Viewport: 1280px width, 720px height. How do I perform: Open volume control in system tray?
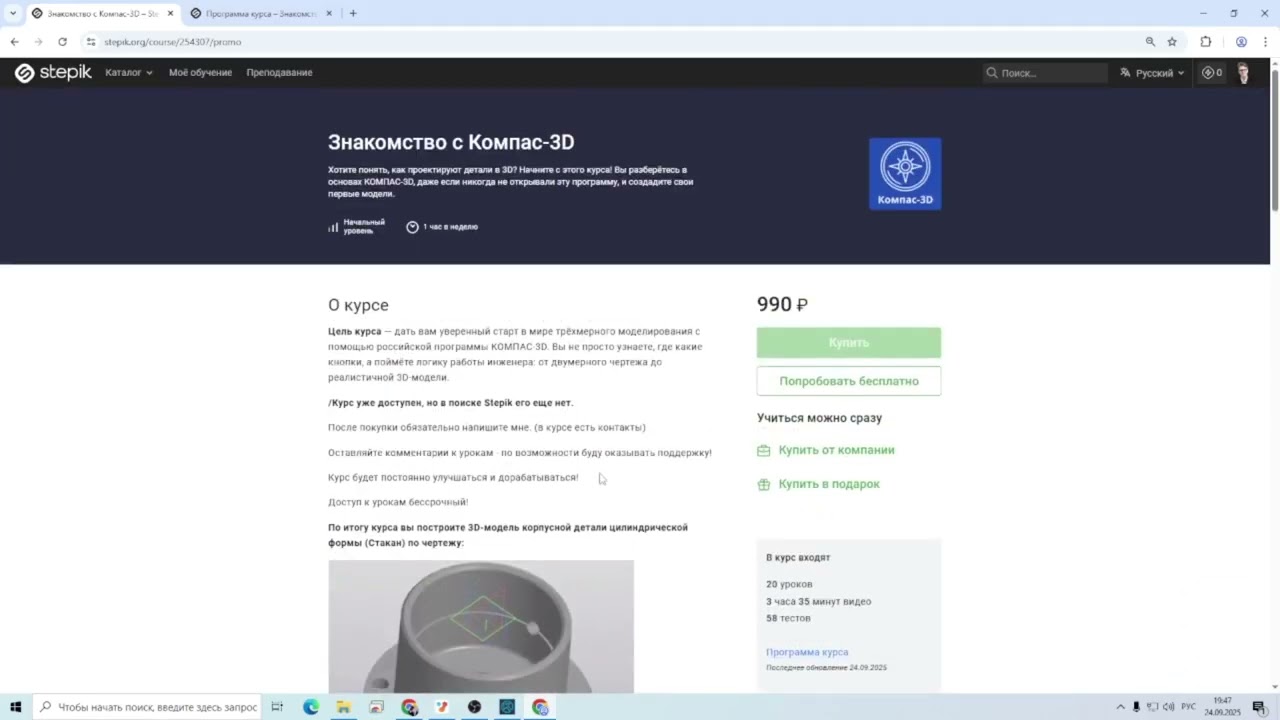[x=1169, y=707]
